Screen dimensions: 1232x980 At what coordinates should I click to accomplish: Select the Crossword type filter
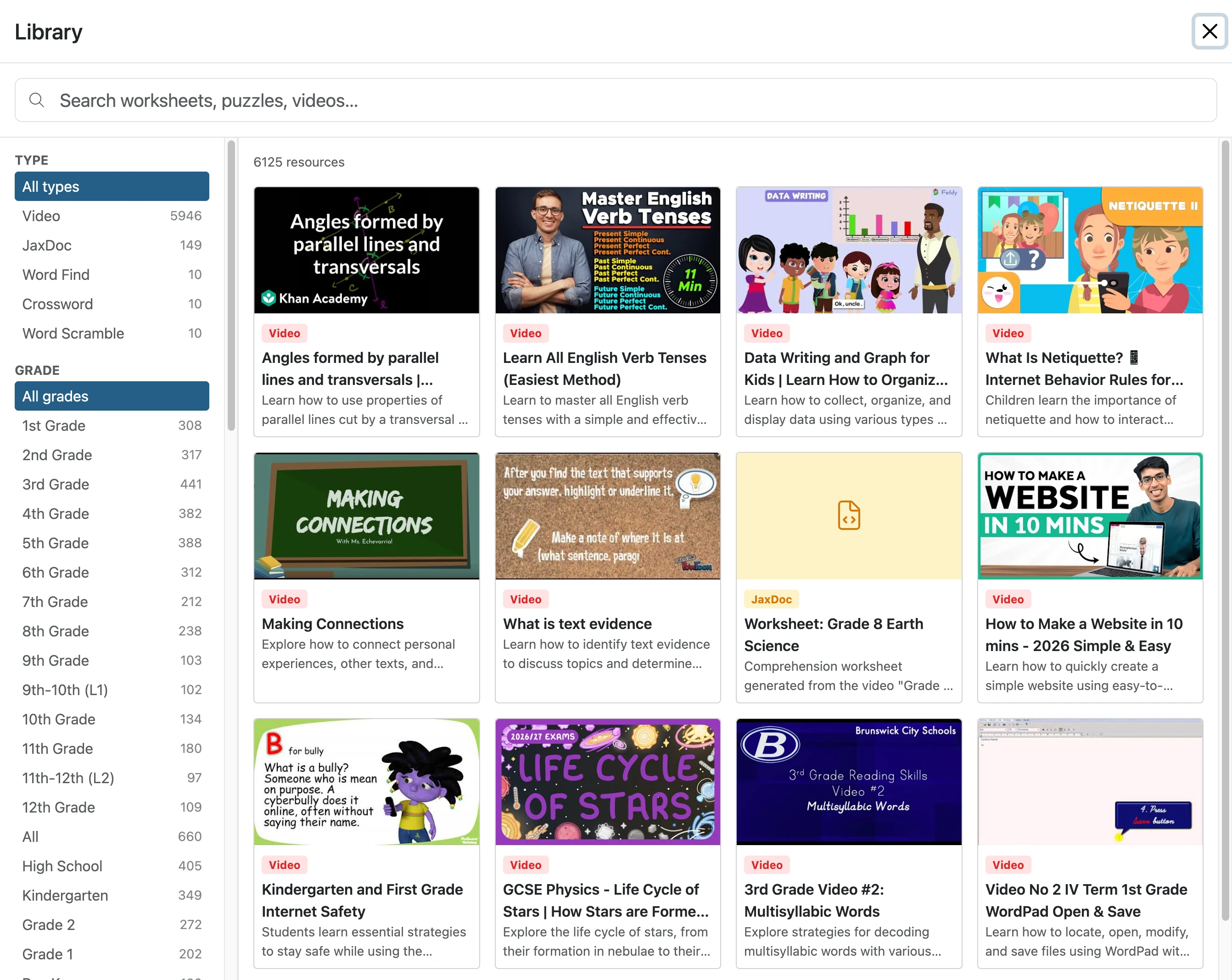pyautogui.click(x=112, y=304)
